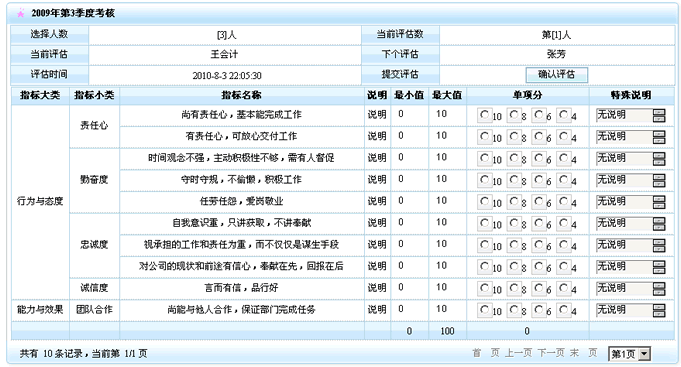The image size is (681, 367).
Task: Open 说明 link for 时间观念不强 row
Action: click(x=377, y=158)
